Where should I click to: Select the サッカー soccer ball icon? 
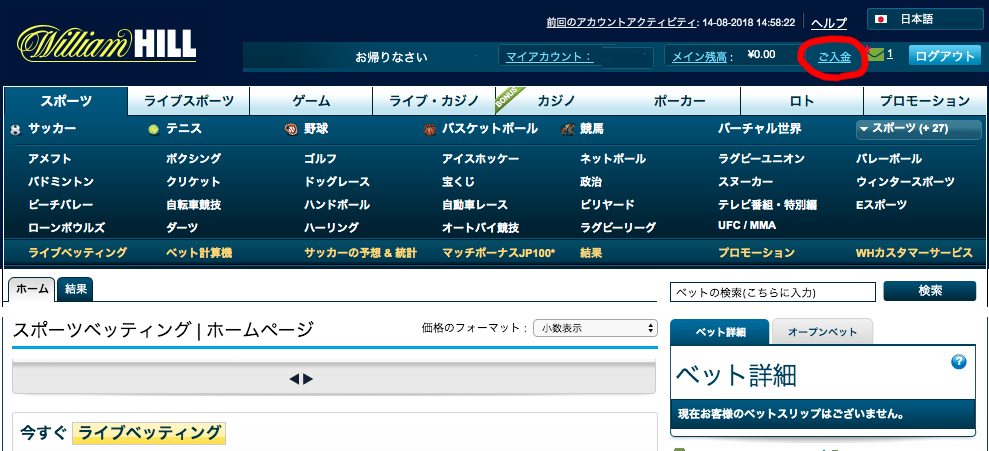pos(15,129)
